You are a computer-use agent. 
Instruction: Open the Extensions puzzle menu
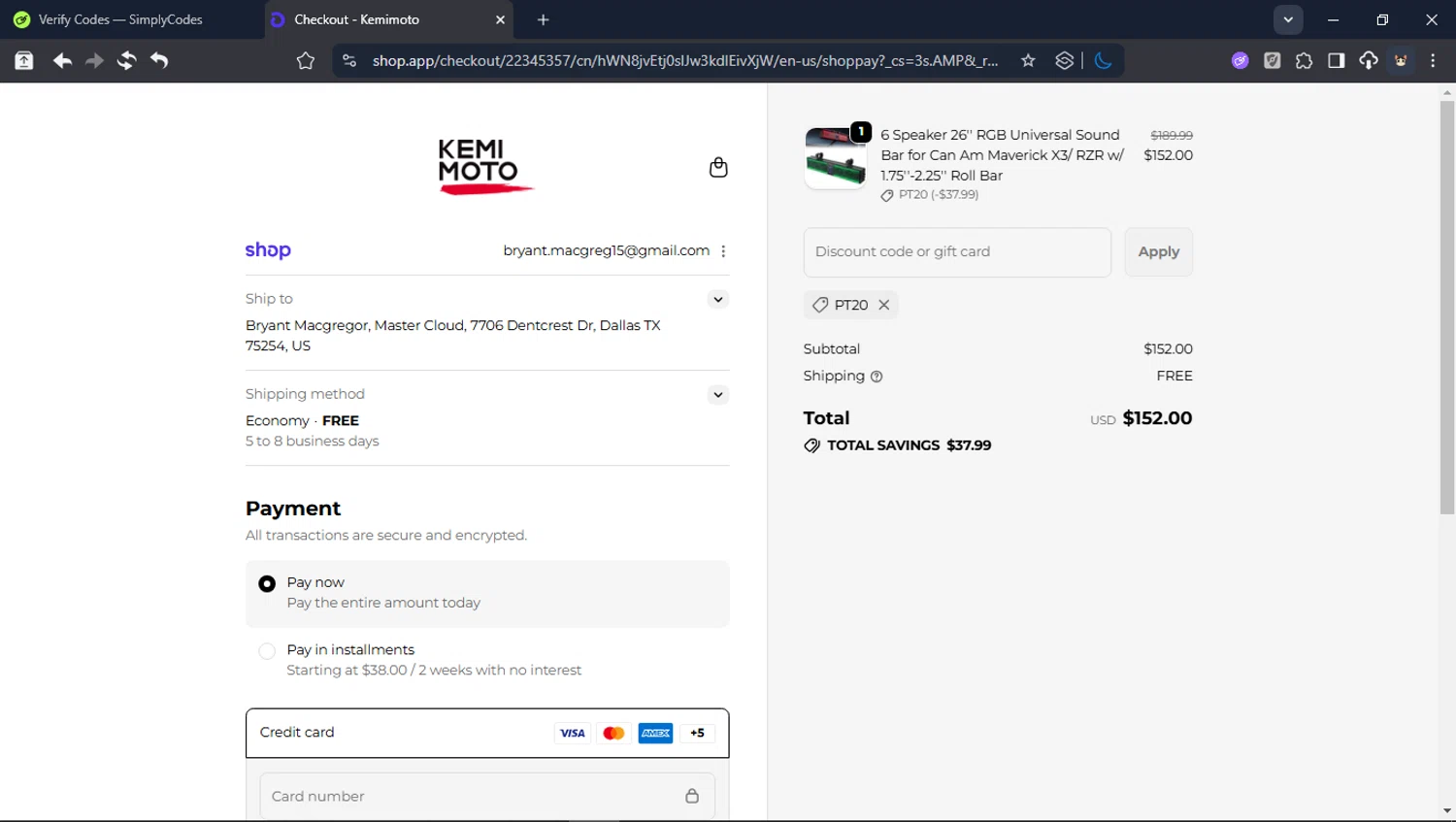[x=1304, y=60]
